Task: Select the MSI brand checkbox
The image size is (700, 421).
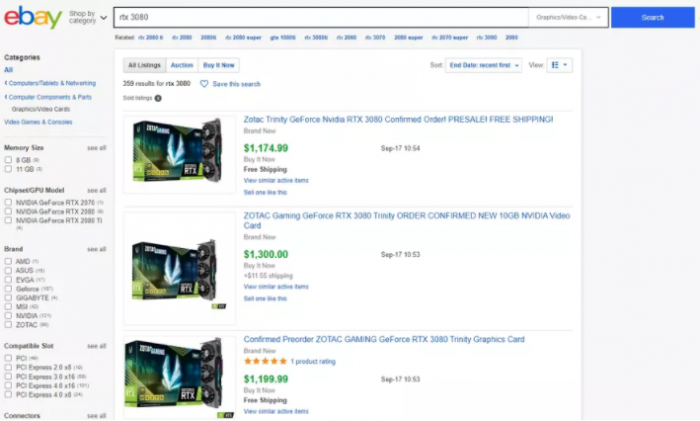Action: 8,307
